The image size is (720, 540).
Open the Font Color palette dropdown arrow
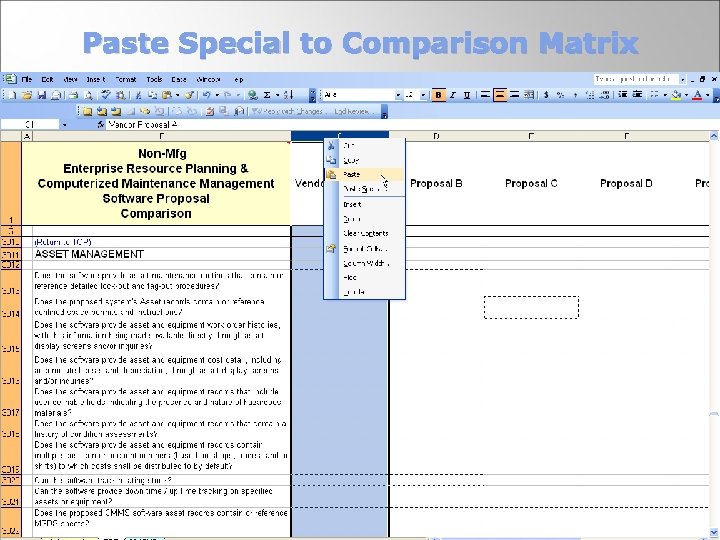coord(708,95)
